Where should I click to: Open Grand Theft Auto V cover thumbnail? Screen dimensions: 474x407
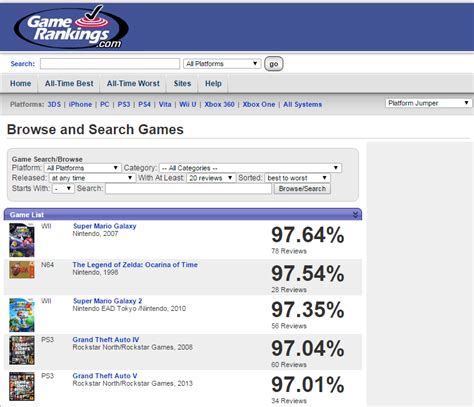pos(22,387)
